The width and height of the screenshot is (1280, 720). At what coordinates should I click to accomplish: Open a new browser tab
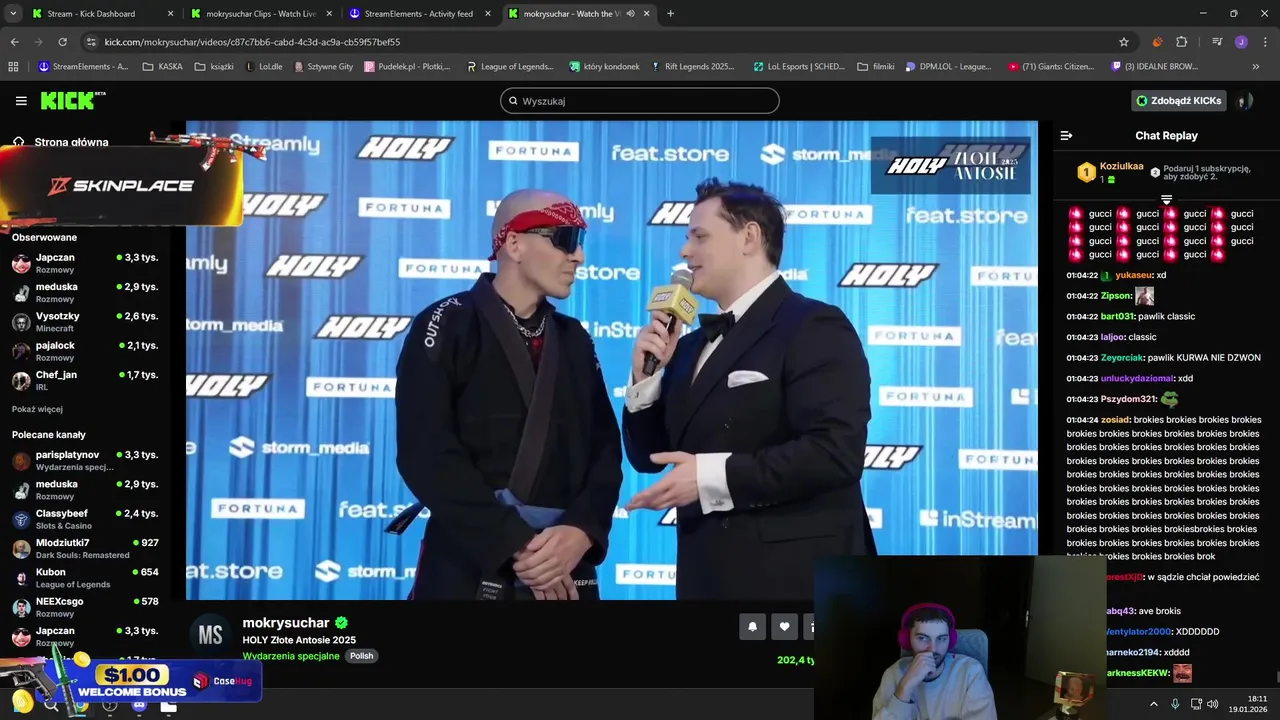click(x=670, y=14)
